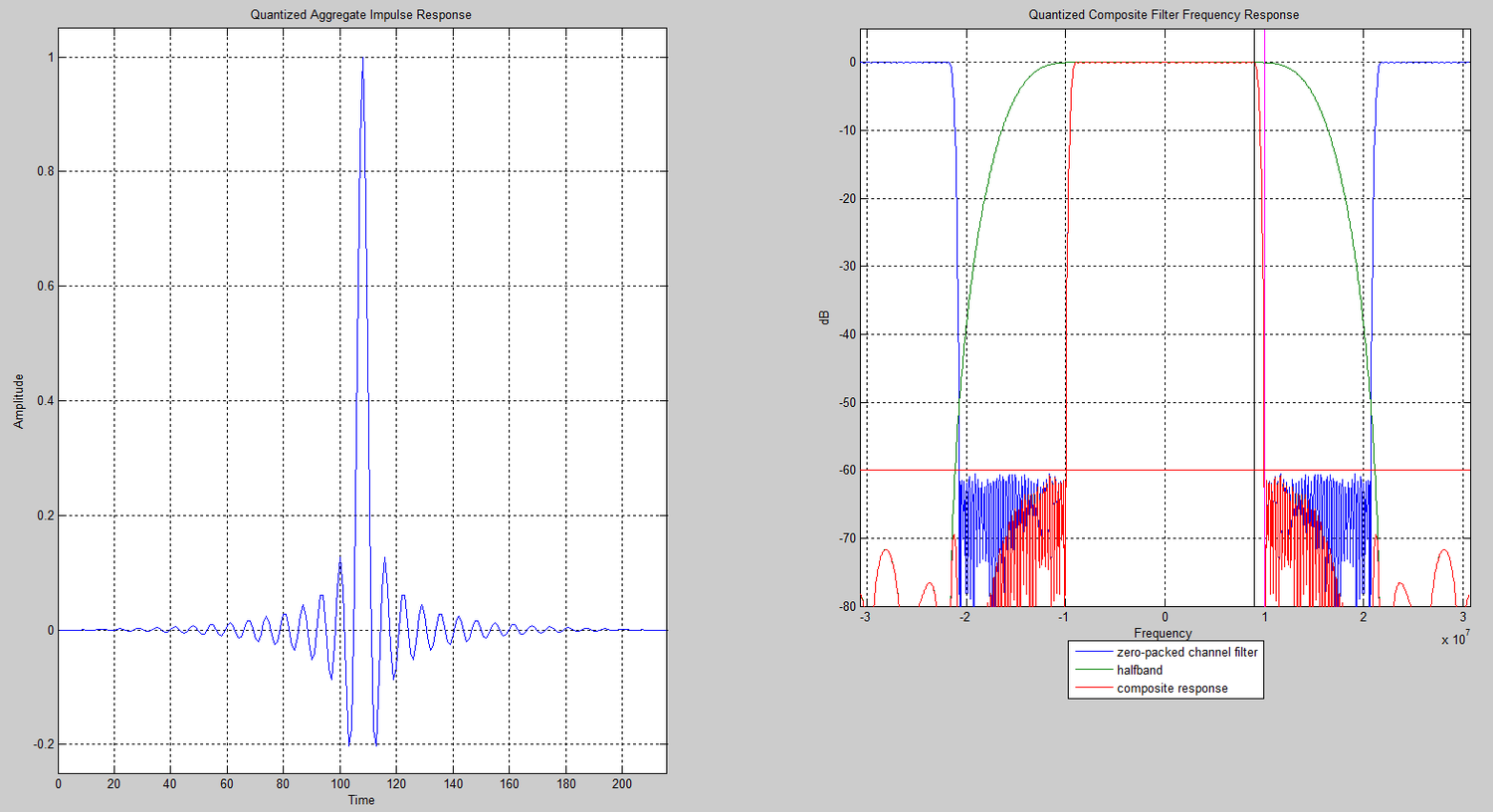The width and height of the screenshot is (1493, 812).
Task: Click the Amplitude axis tick label '0.4'
Action: pos(46,401)
